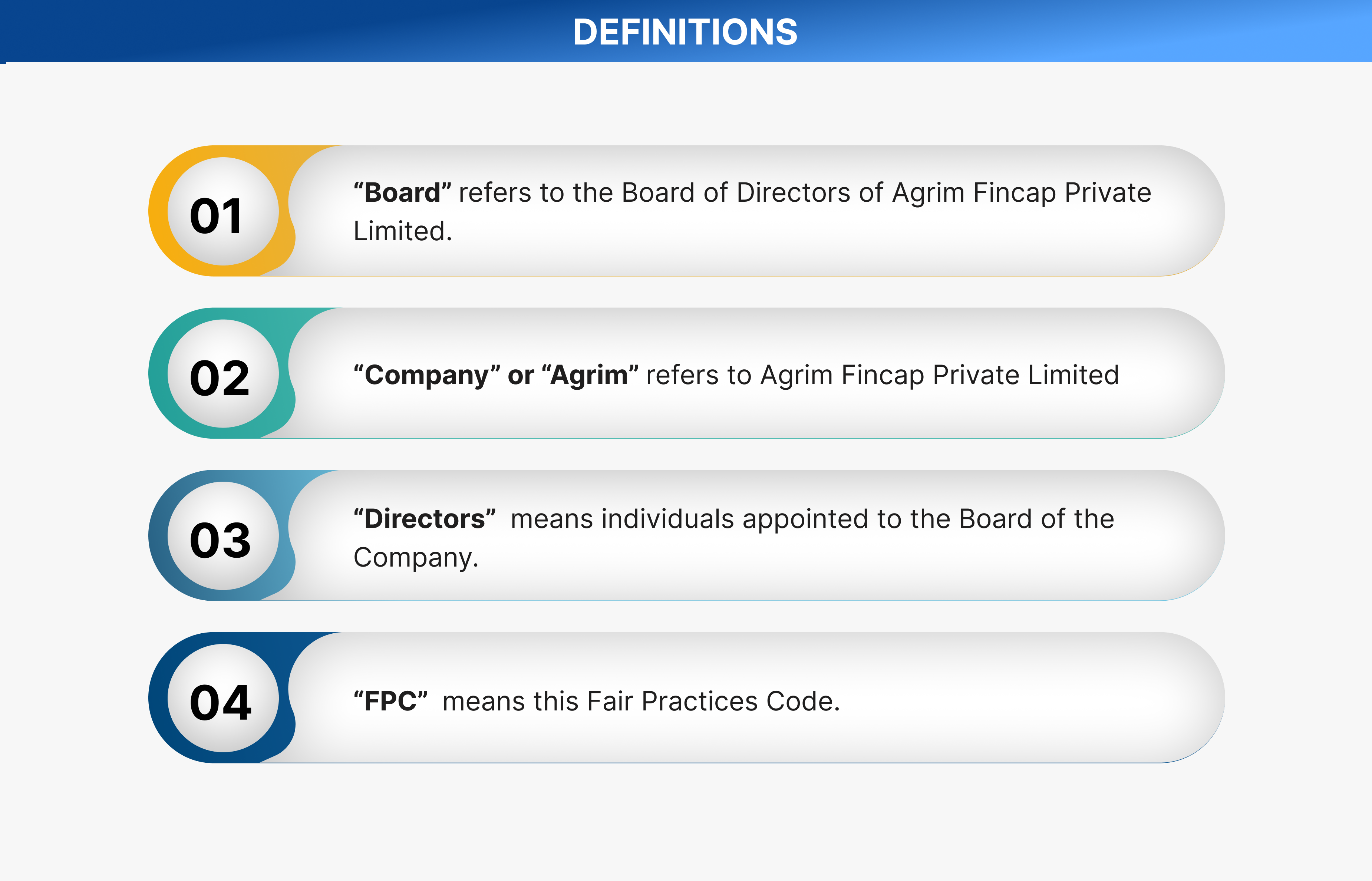The width and height of the screenshot is (1372, 881).
Task: Click "Agrim Fincap Private Limited" in definition 02
Action: (940, 375)
